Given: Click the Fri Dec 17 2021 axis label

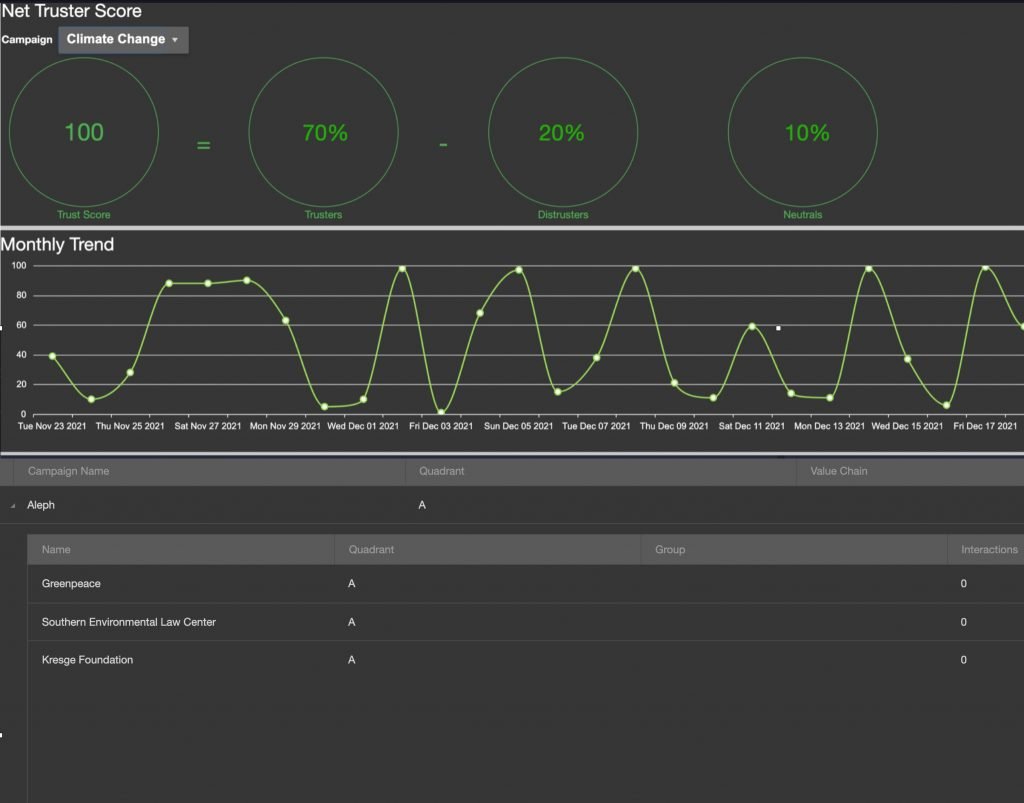Looking at the screenshot, I should [x=985, y=426].
